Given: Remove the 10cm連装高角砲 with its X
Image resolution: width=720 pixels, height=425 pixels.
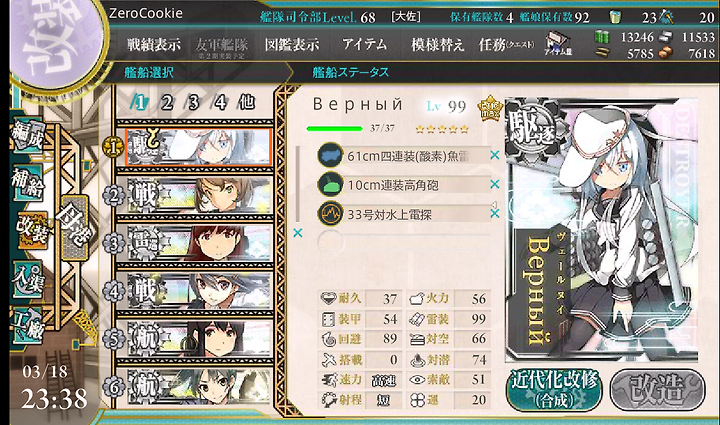Looking at the screenshot, I should pos(495,184).
